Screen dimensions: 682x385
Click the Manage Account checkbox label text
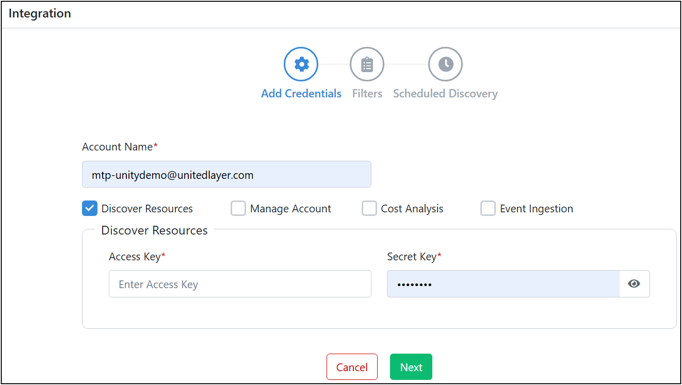pyautogui.click(x=291, y=209)
